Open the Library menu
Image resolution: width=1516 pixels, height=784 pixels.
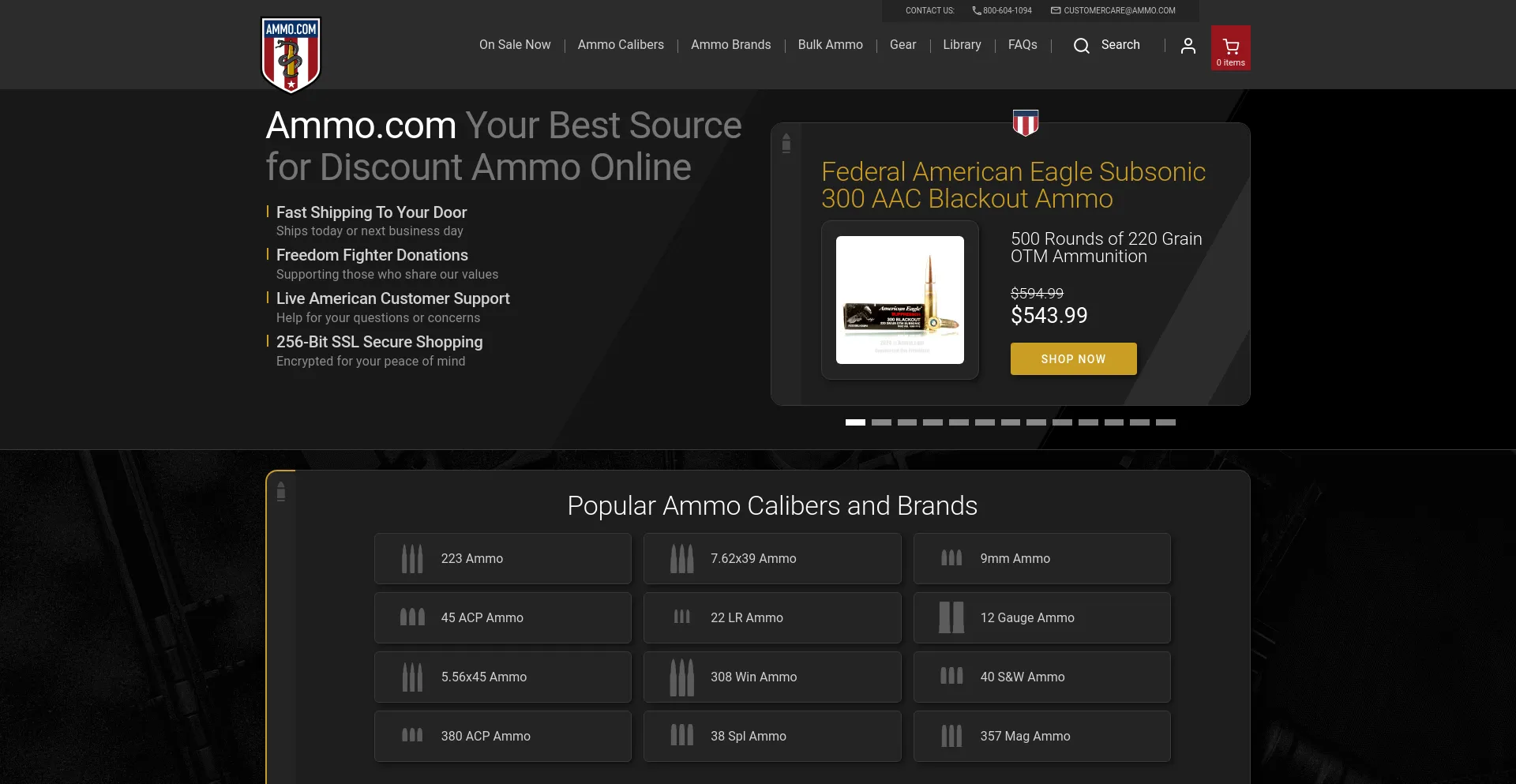click(962, 45)
